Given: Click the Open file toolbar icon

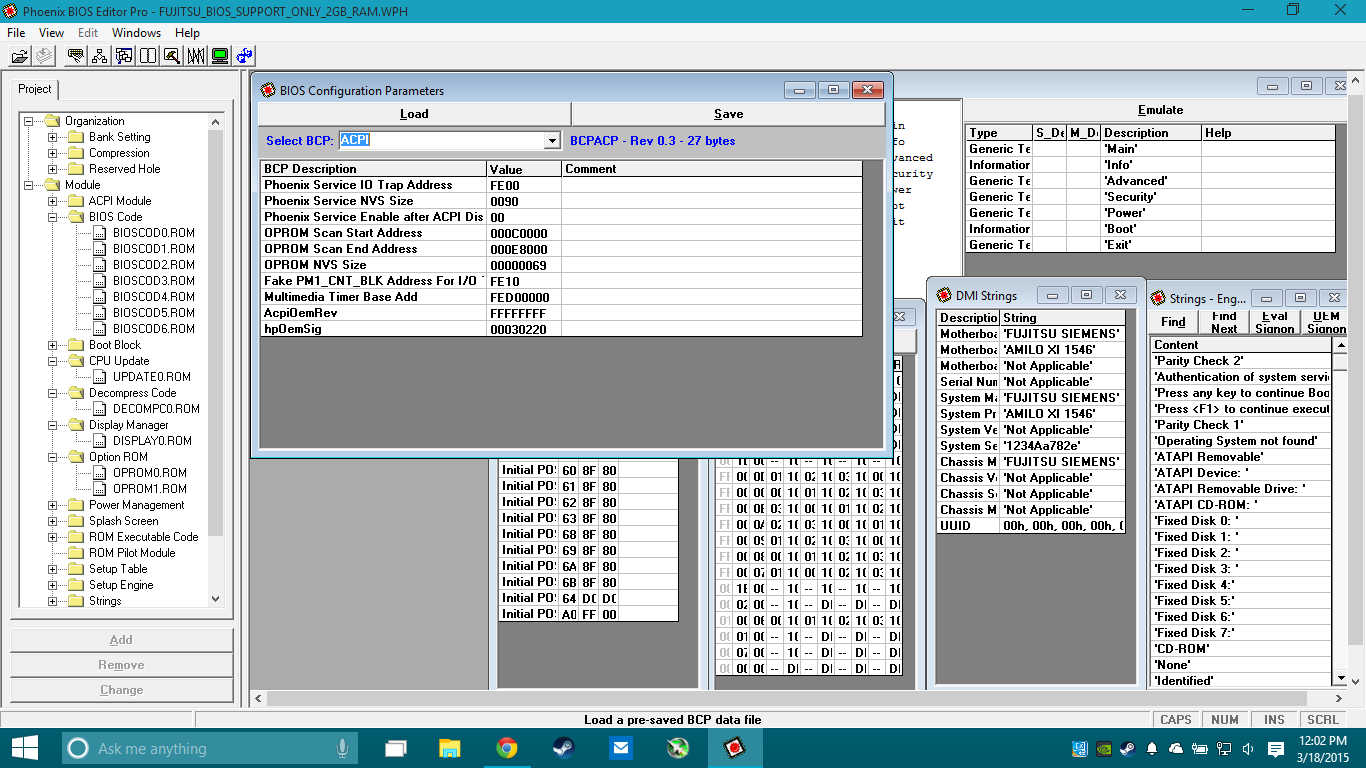Looking at the screenshot, I should point(19,56).
